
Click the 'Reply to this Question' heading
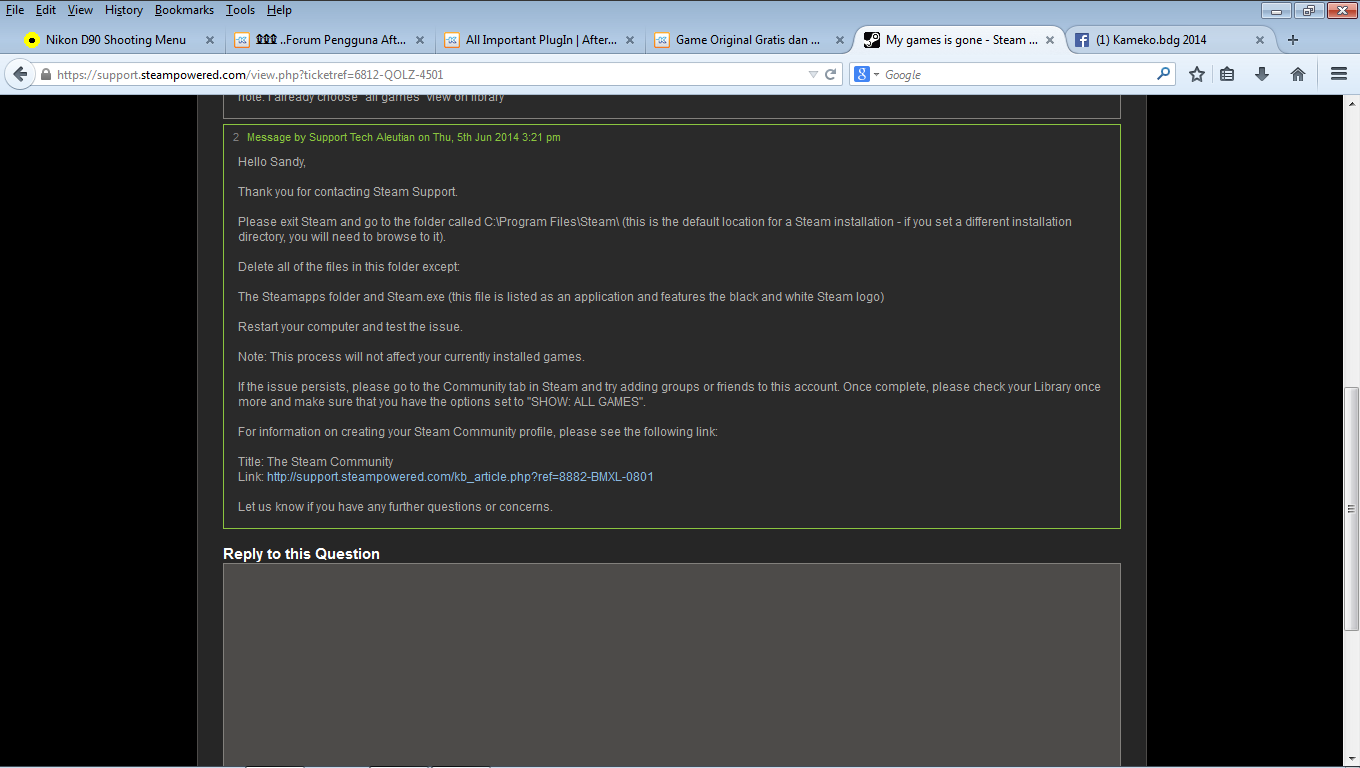tap(301, 554)
